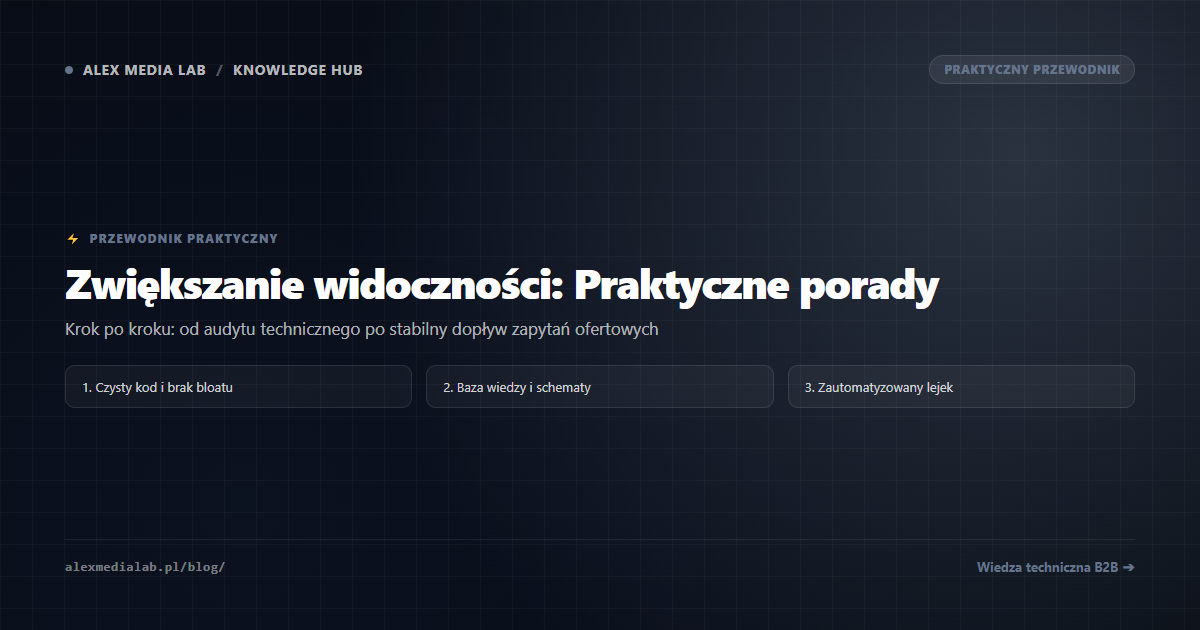Go to the KNOWLEDGE HUB breadcrumb
The width and height of the screenshot is (1200, 630).
297,70
